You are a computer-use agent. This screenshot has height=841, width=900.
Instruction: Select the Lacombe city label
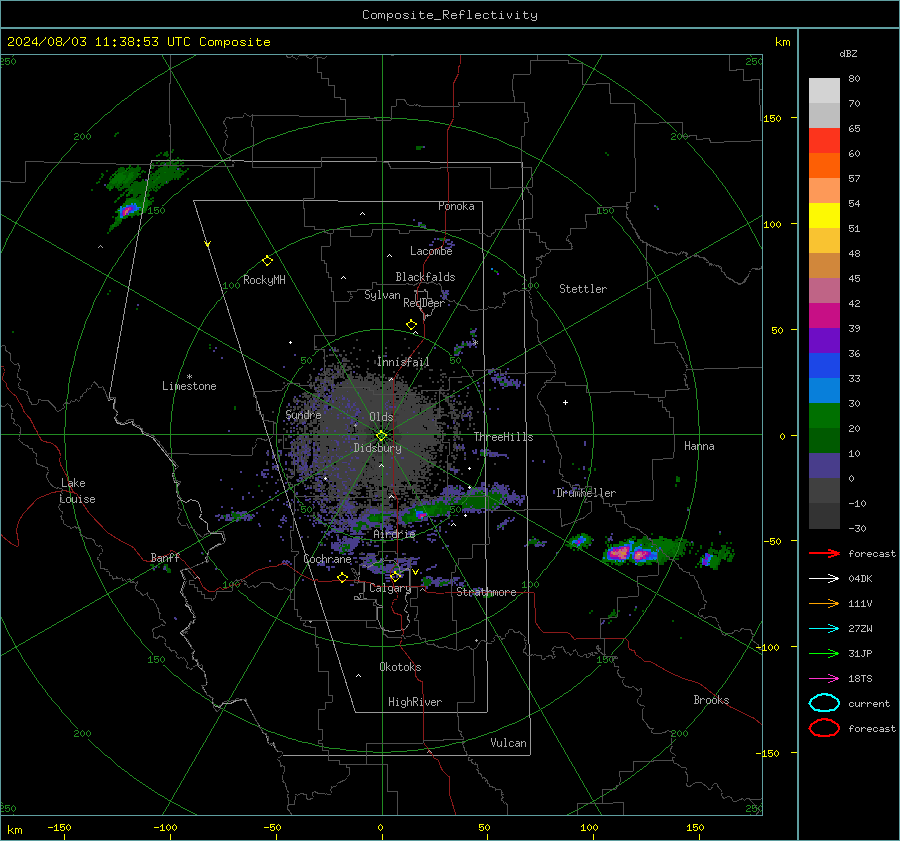tap(431, 251)
